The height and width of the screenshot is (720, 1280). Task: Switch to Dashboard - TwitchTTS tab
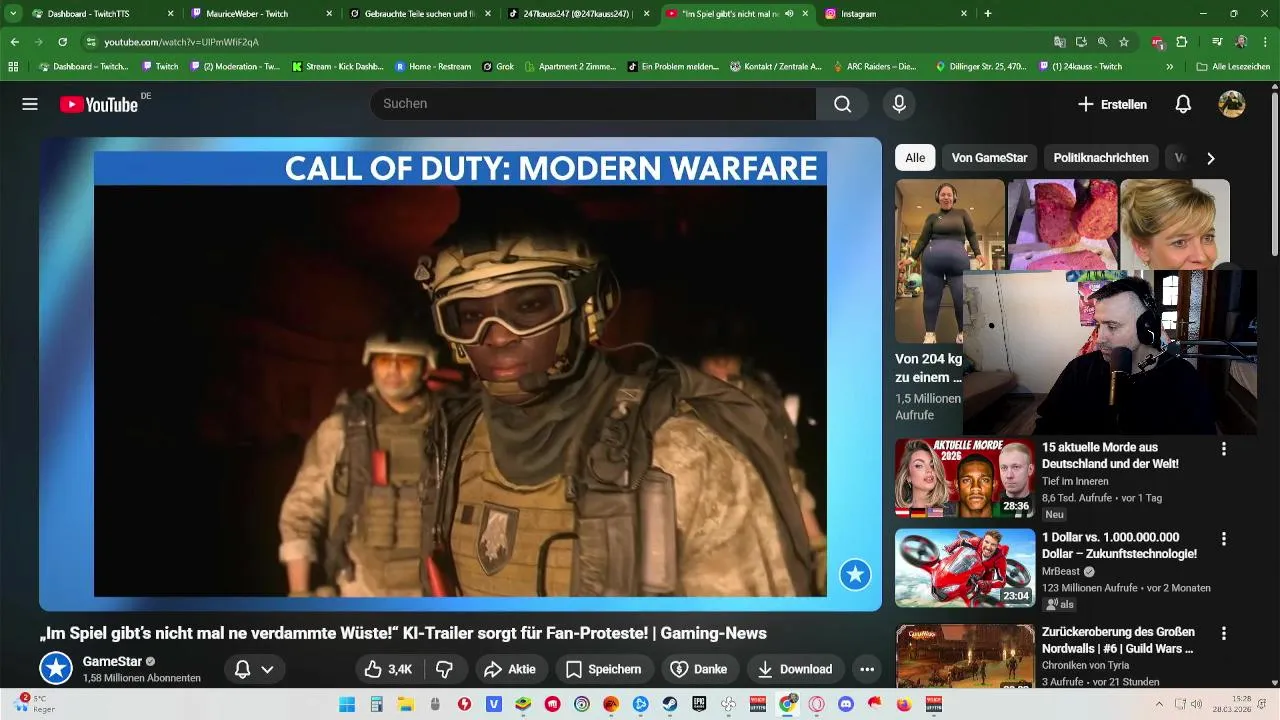103,14
